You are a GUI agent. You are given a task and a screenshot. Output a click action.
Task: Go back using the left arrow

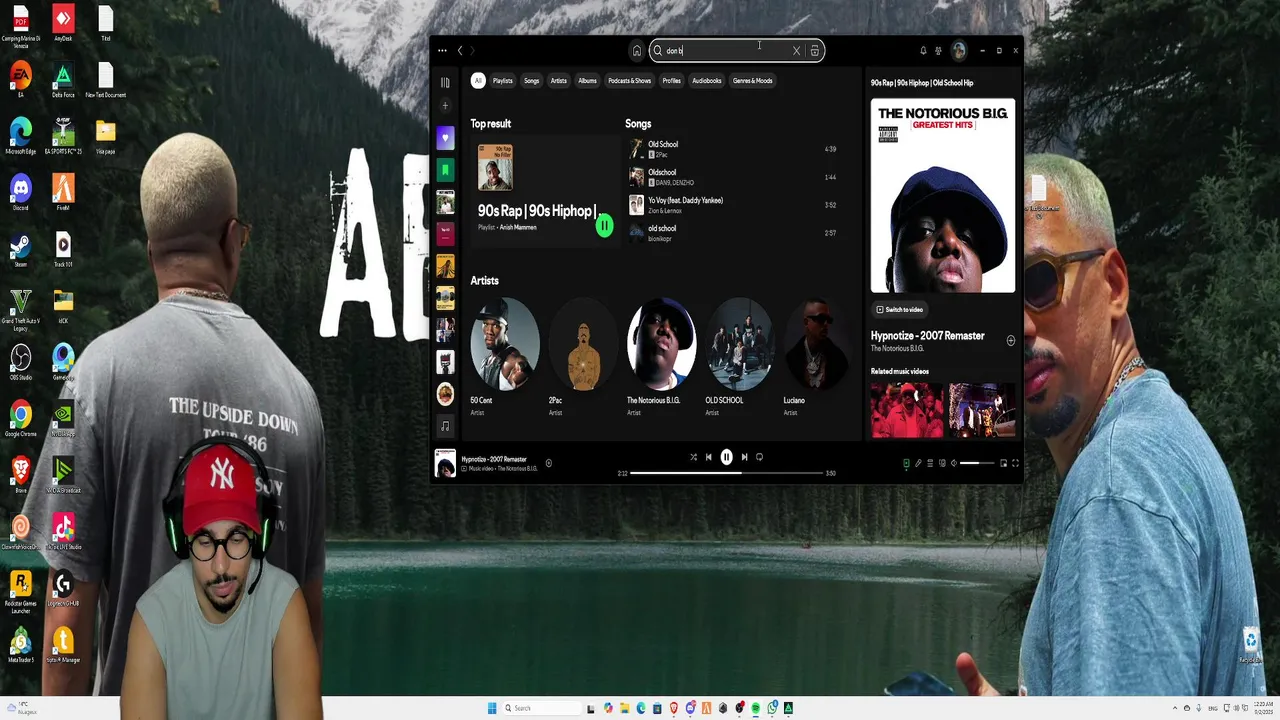(460, 50)
